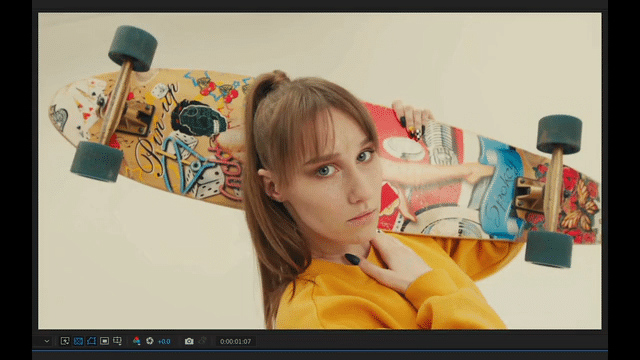640x360 pixels.
Task: Toggle mask and shape path visibility
Action: click(x=91, y=341)
